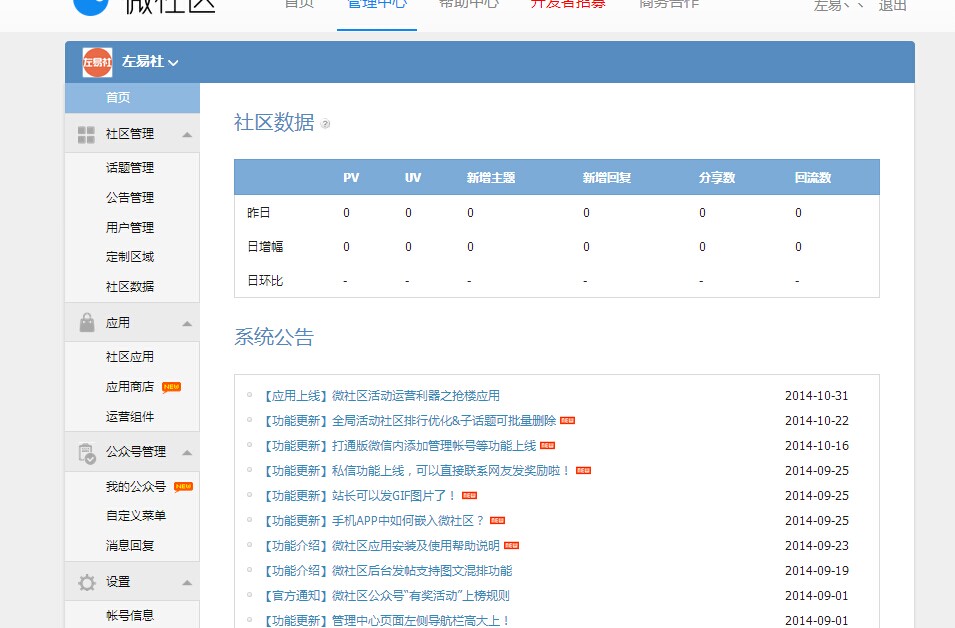Screen dimensions: 955x628
Task: Open 应用商店 in the sidebar
Action: point(130,387)
